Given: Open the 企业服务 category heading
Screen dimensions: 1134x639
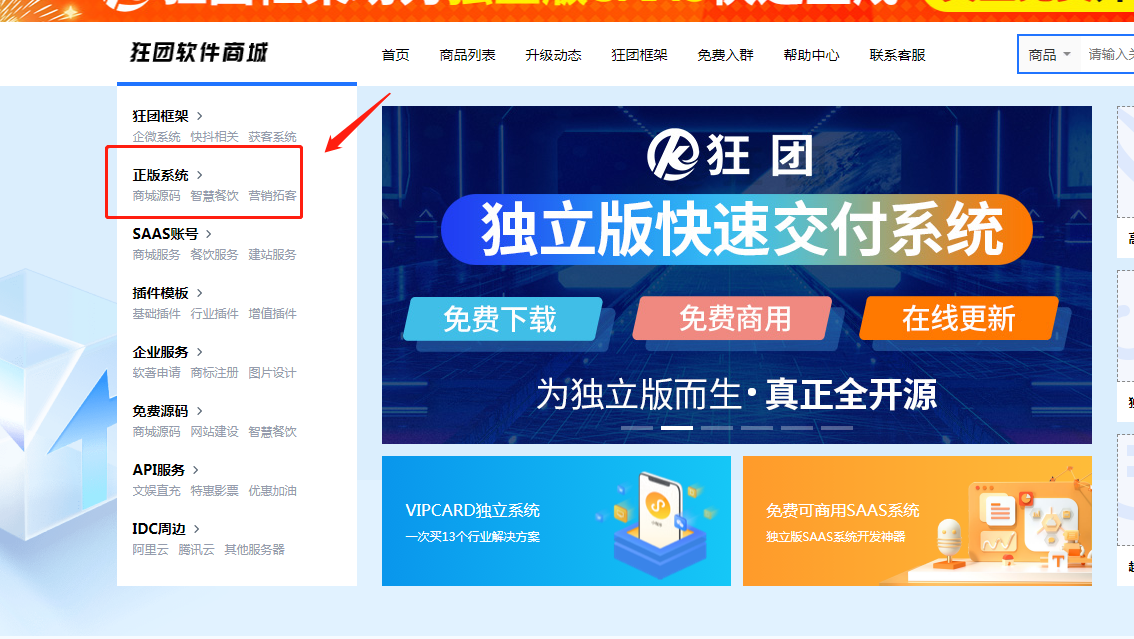Looking at the screenshot, I should point(161,352).
